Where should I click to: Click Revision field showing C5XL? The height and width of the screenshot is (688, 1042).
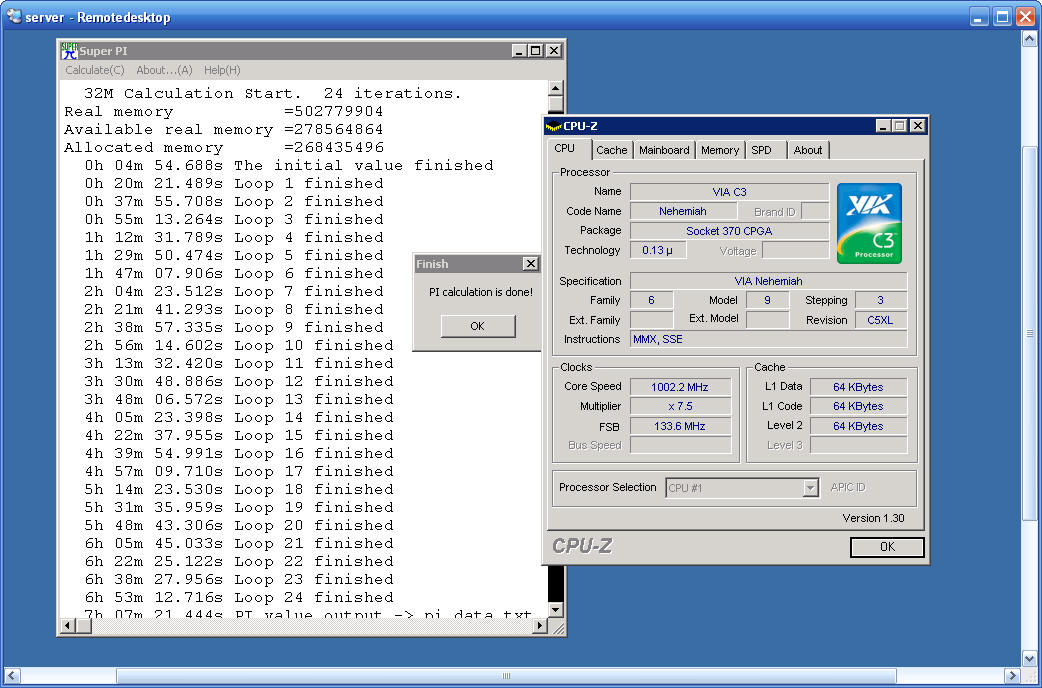coord(881,320)
